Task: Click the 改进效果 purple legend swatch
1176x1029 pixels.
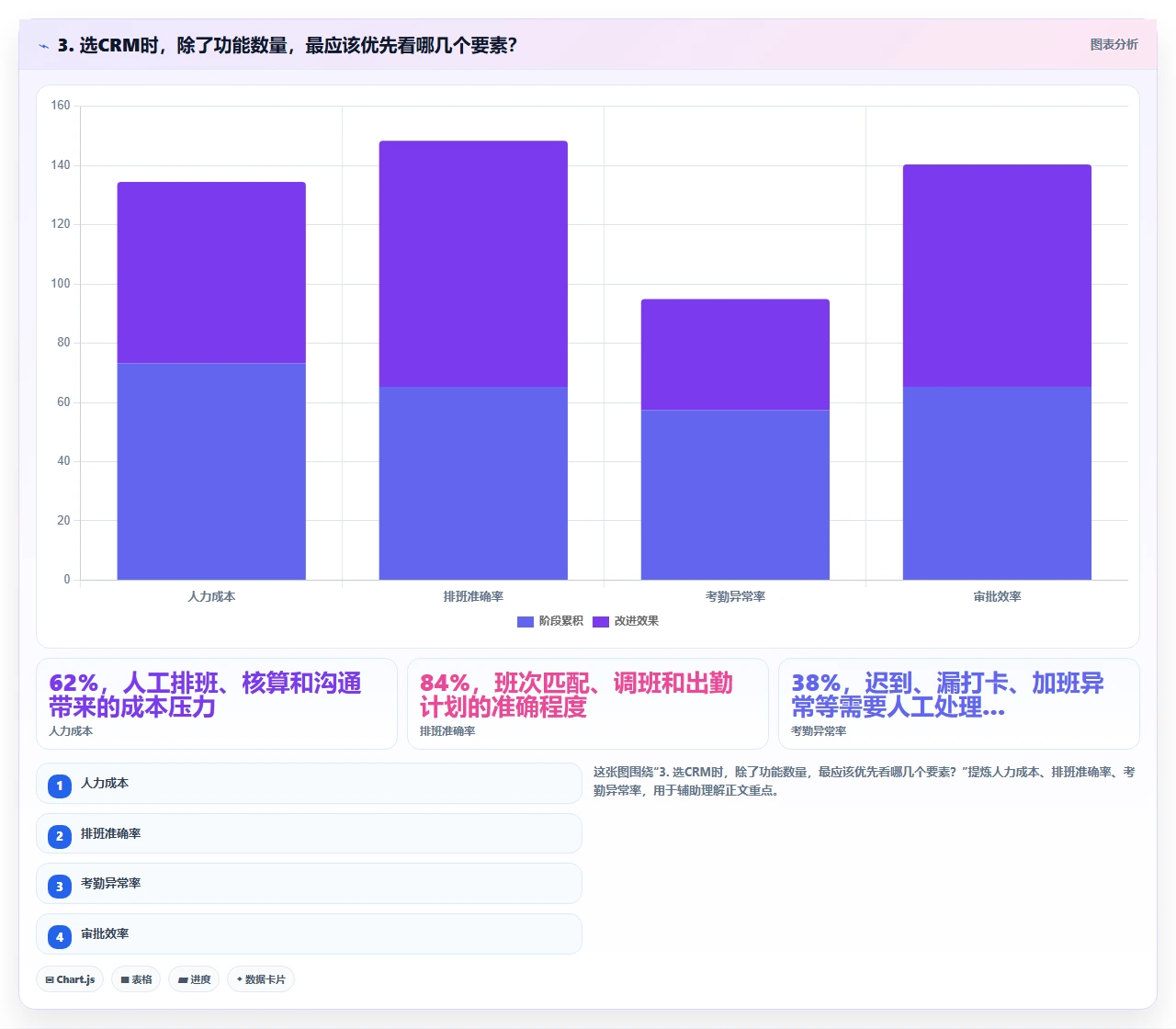Action: (x=601, y=622)
